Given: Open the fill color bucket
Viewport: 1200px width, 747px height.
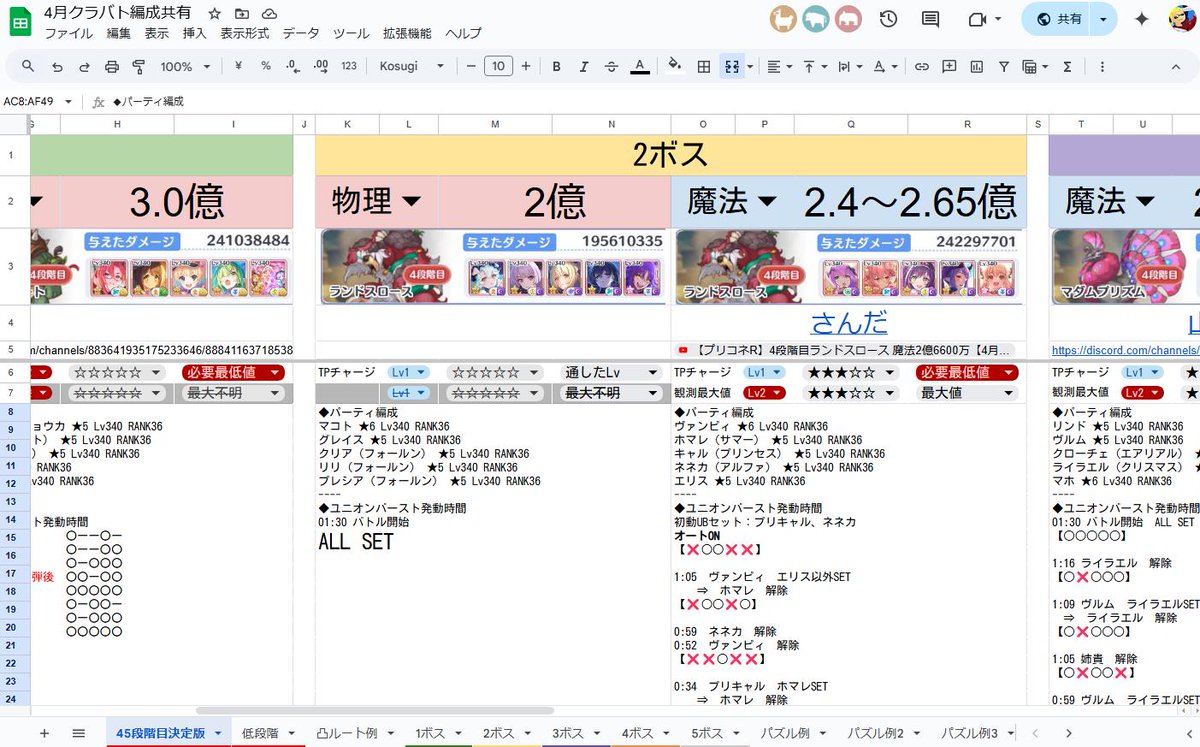Looking at the screenshot, I should click(x=675, y=66).
